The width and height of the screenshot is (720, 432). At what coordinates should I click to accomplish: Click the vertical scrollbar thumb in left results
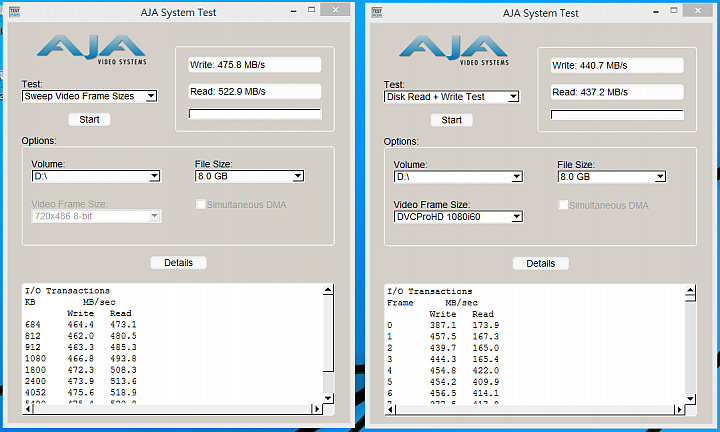click(328, 333)
